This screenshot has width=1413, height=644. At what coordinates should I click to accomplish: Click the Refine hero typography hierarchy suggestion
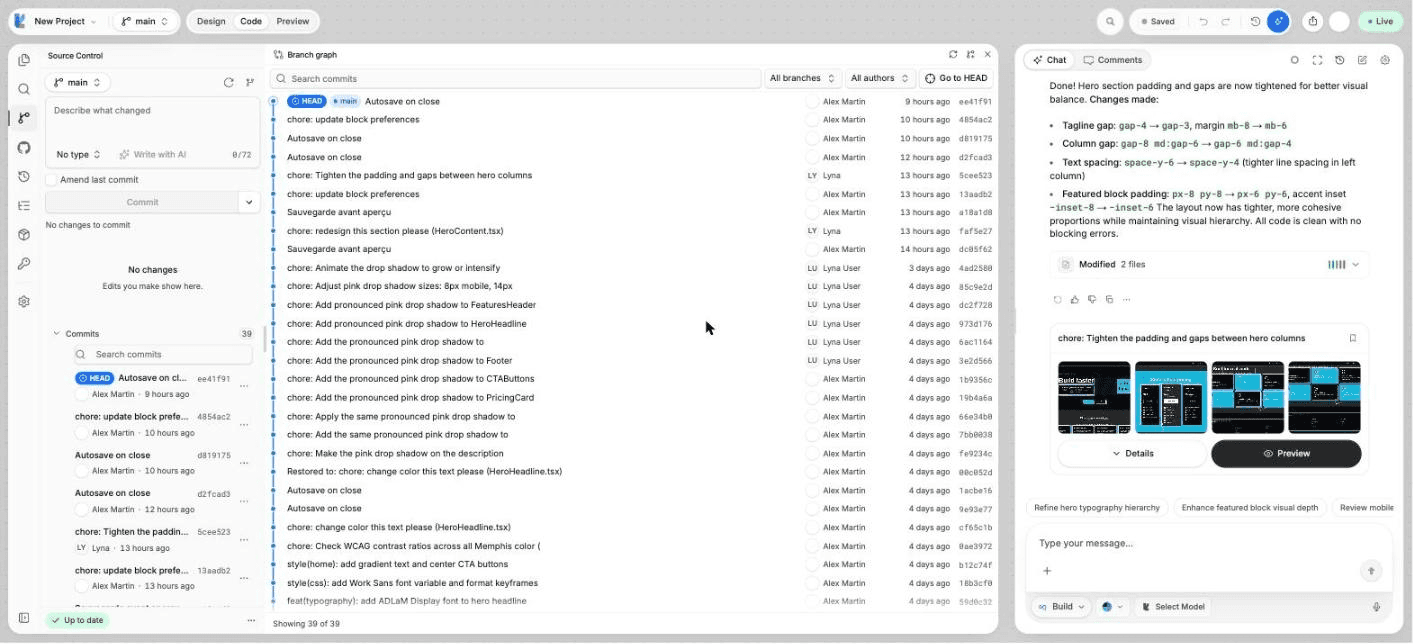pyautogui.click(x=1097, y=508)
